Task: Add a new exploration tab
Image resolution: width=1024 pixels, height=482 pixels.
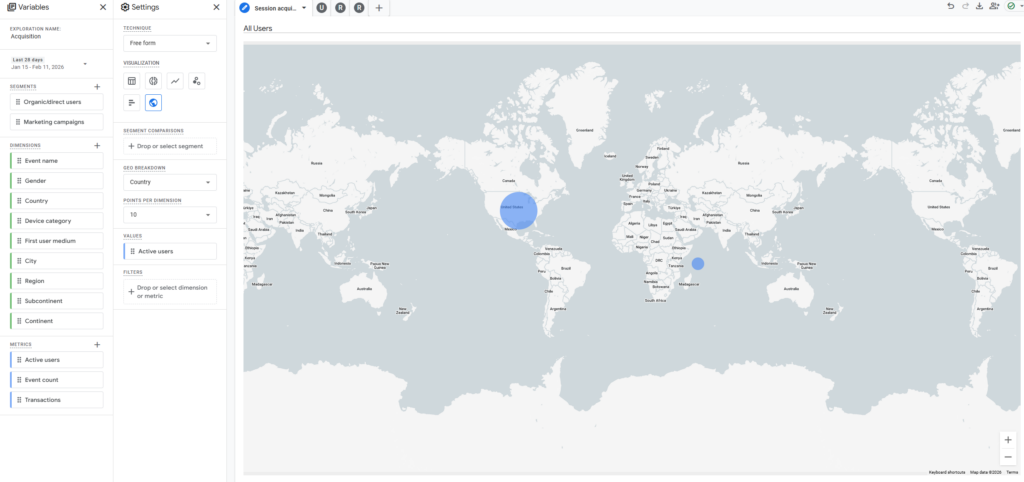Action: [x=378, y=8]
